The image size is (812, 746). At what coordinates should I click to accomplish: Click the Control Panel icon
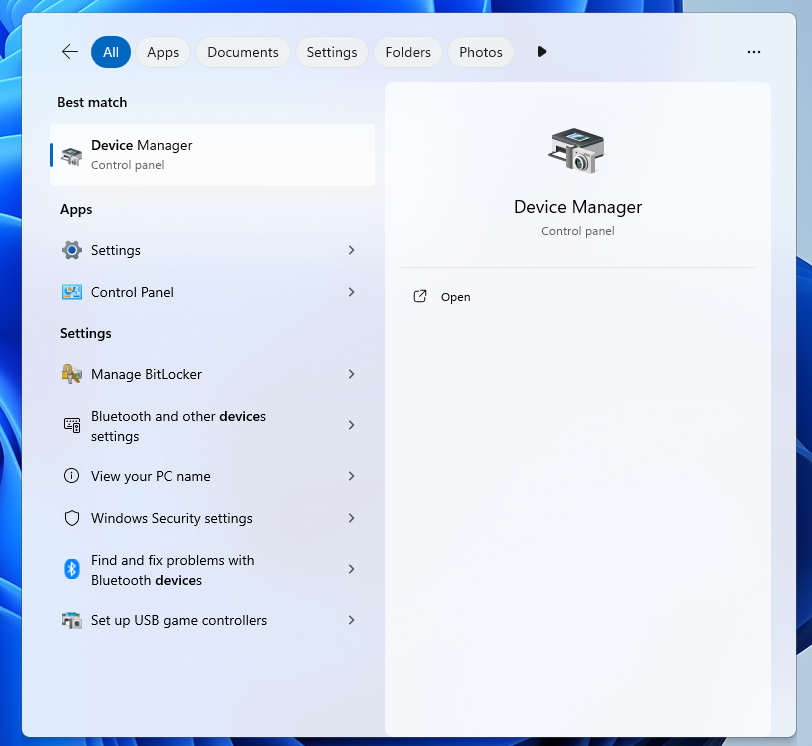[x=71, y=292]
